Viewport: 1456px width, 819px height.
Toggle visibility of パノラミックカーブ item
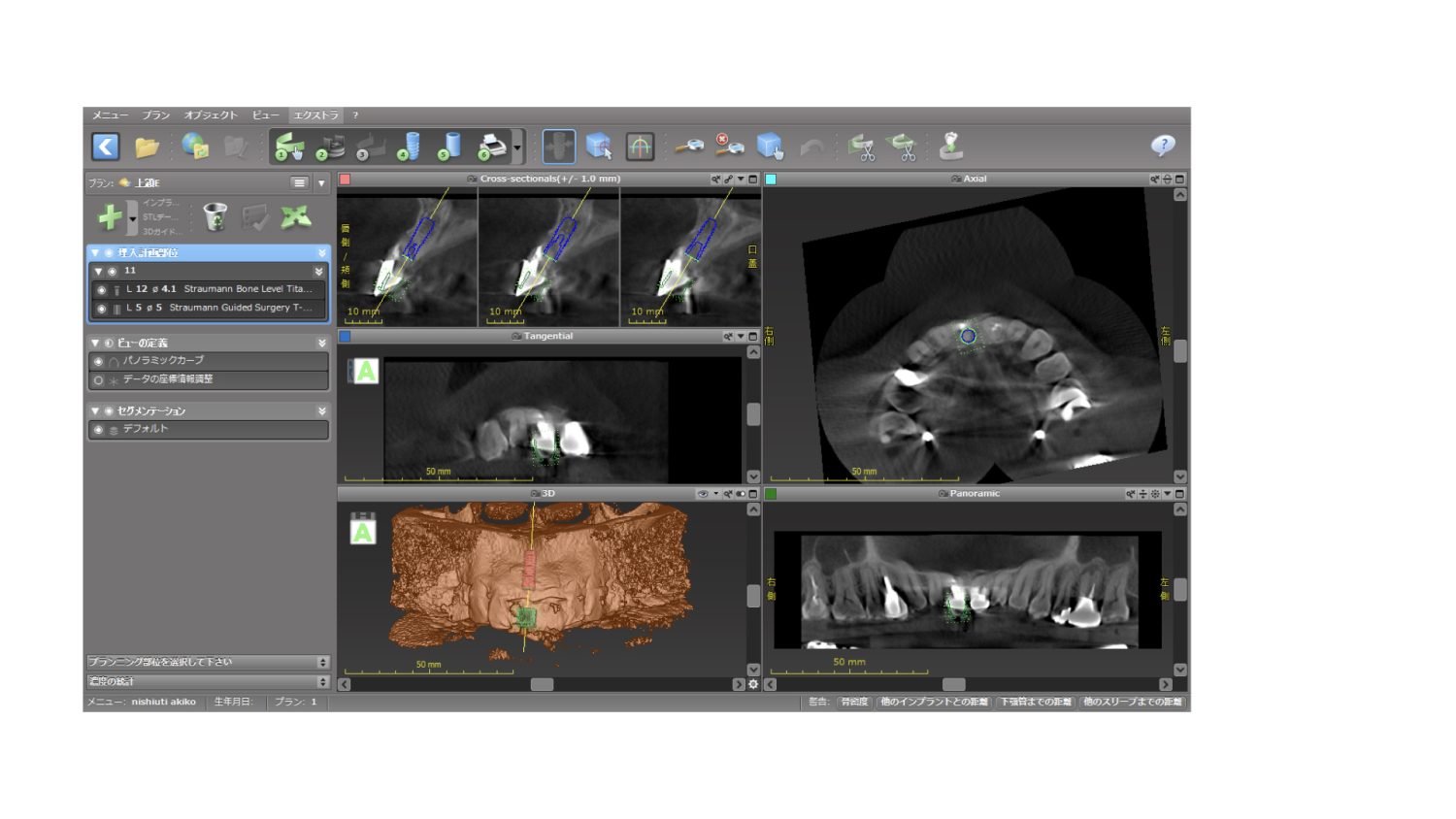98,361
